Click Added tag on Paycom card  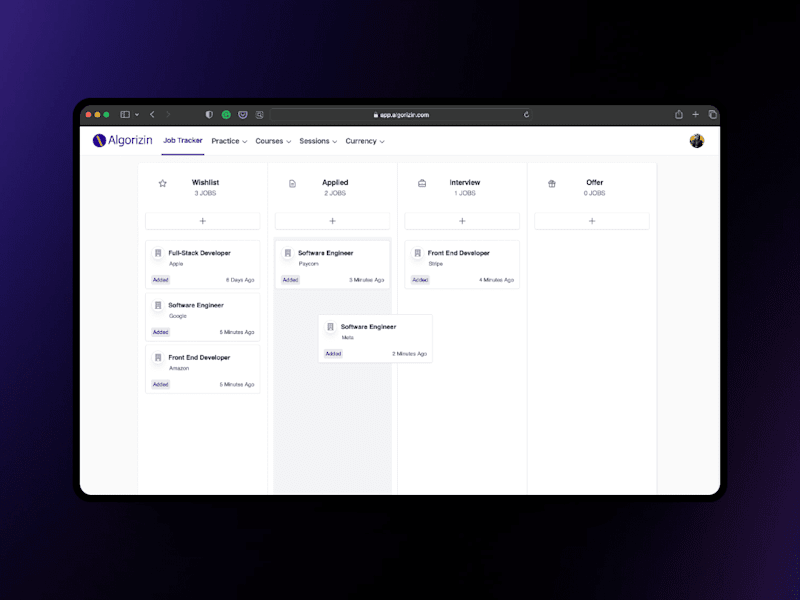tap(290, 280)
